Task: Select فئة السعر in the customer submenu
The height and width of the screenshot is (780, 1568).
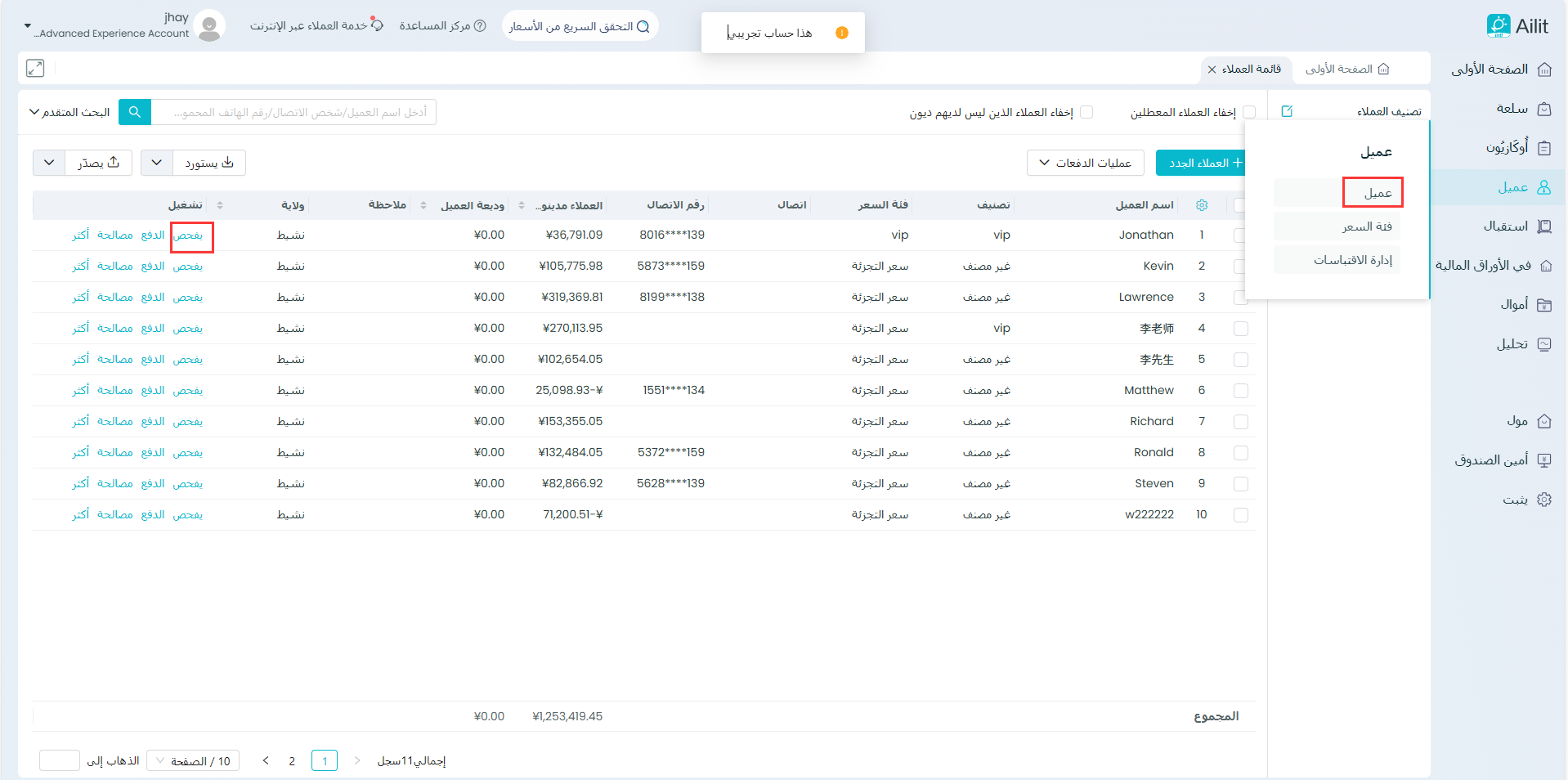Action: pyautogui.click(x=1367, y=226)
